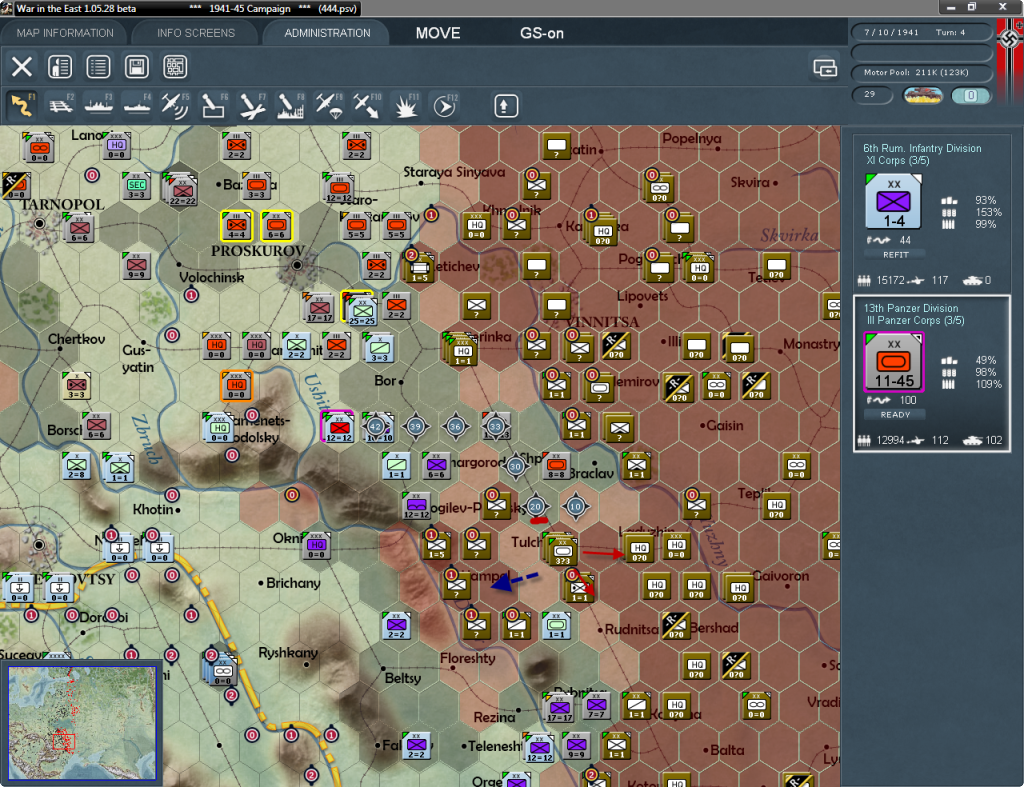This screenshot has width=1024, height=787.
Task: Select Air transfer (F10) mode
Action: [x=366, y=105]
